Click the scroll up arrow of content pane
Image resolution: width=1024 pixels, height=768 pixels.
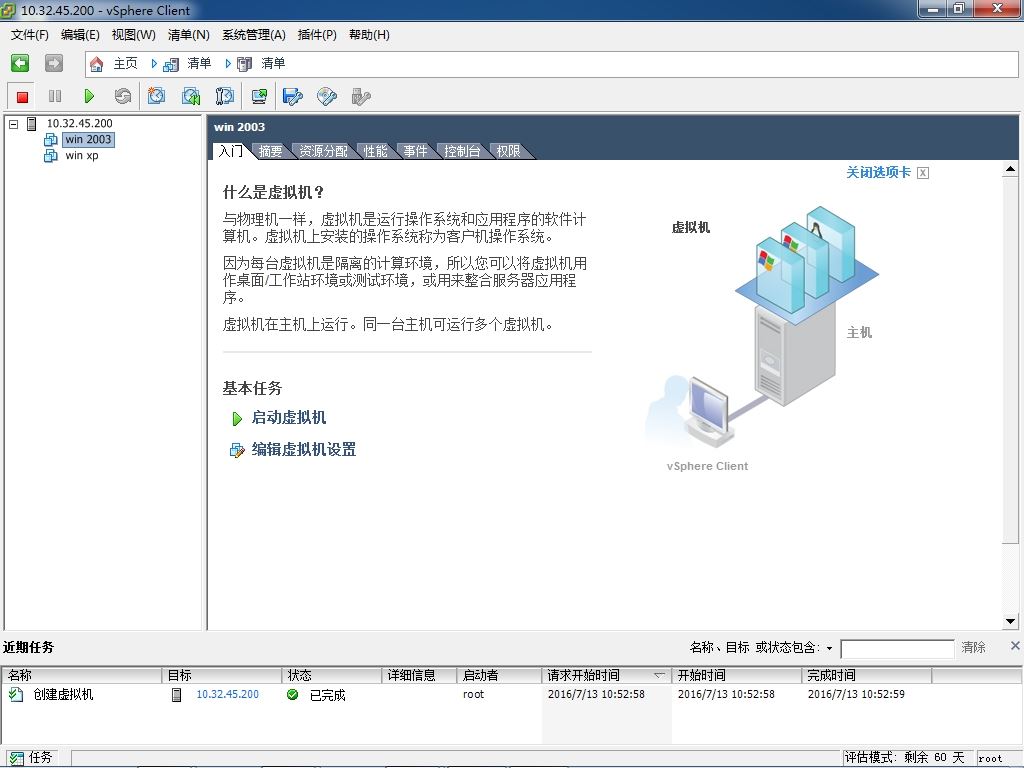point(1010,169)
